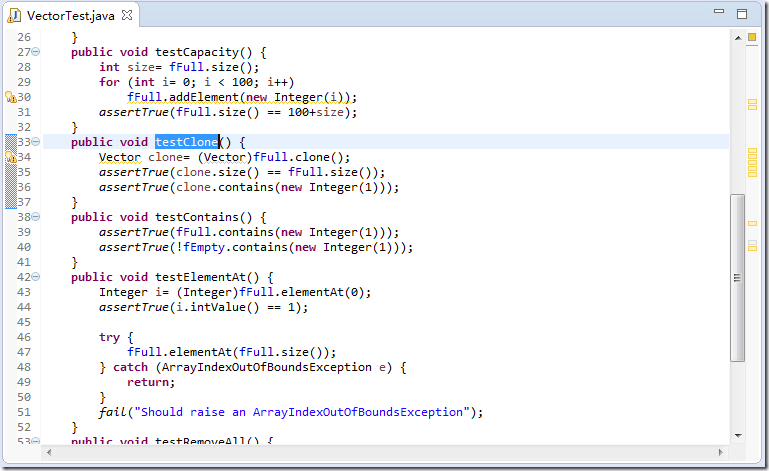
Task: Click the yellow warning summary square in overview ruler
Action: tap(752, 37)
